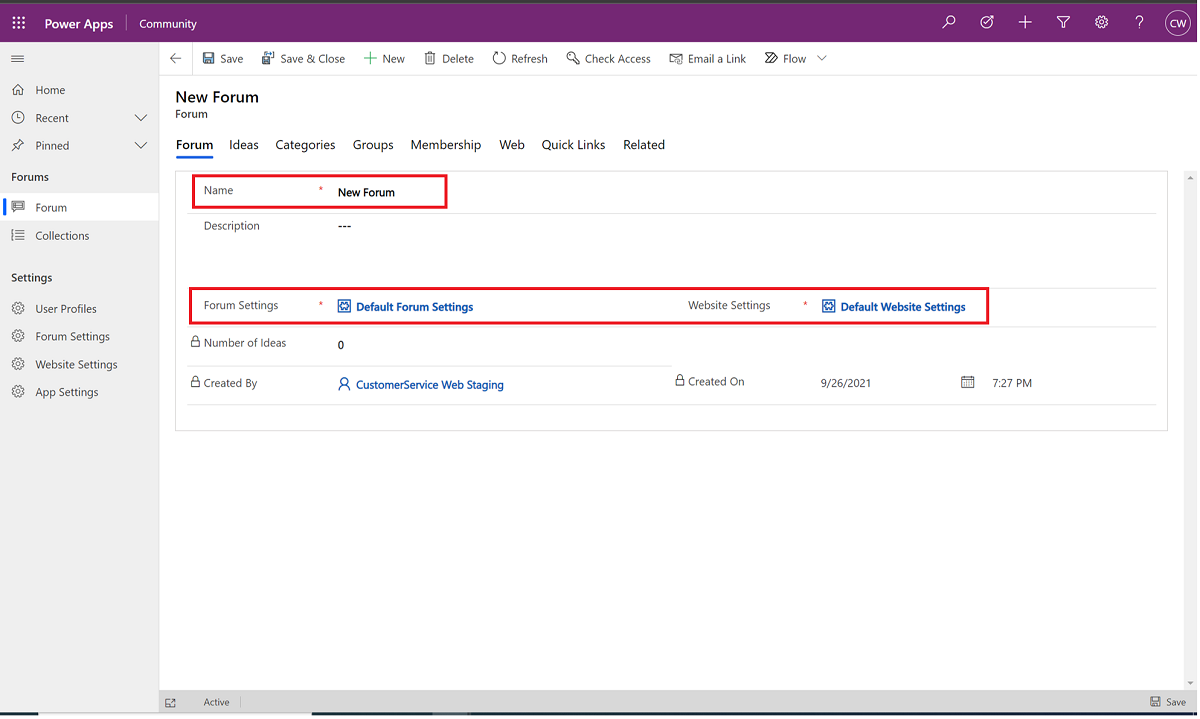This screenshot has height=719, width=1200.
Task: Click the Community app name
Action: (x=168, y=24)
